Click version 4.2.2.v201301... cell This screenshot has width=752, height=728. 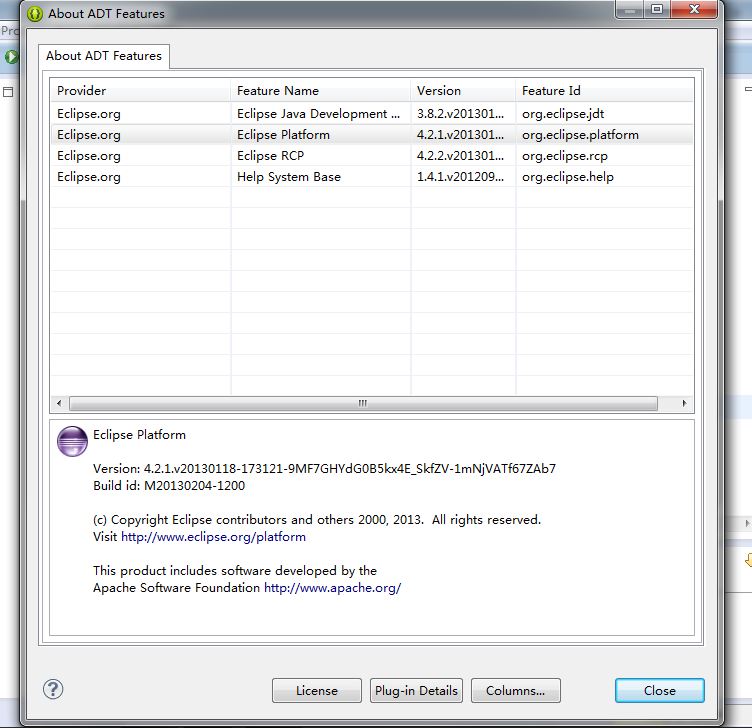(460, 156)
